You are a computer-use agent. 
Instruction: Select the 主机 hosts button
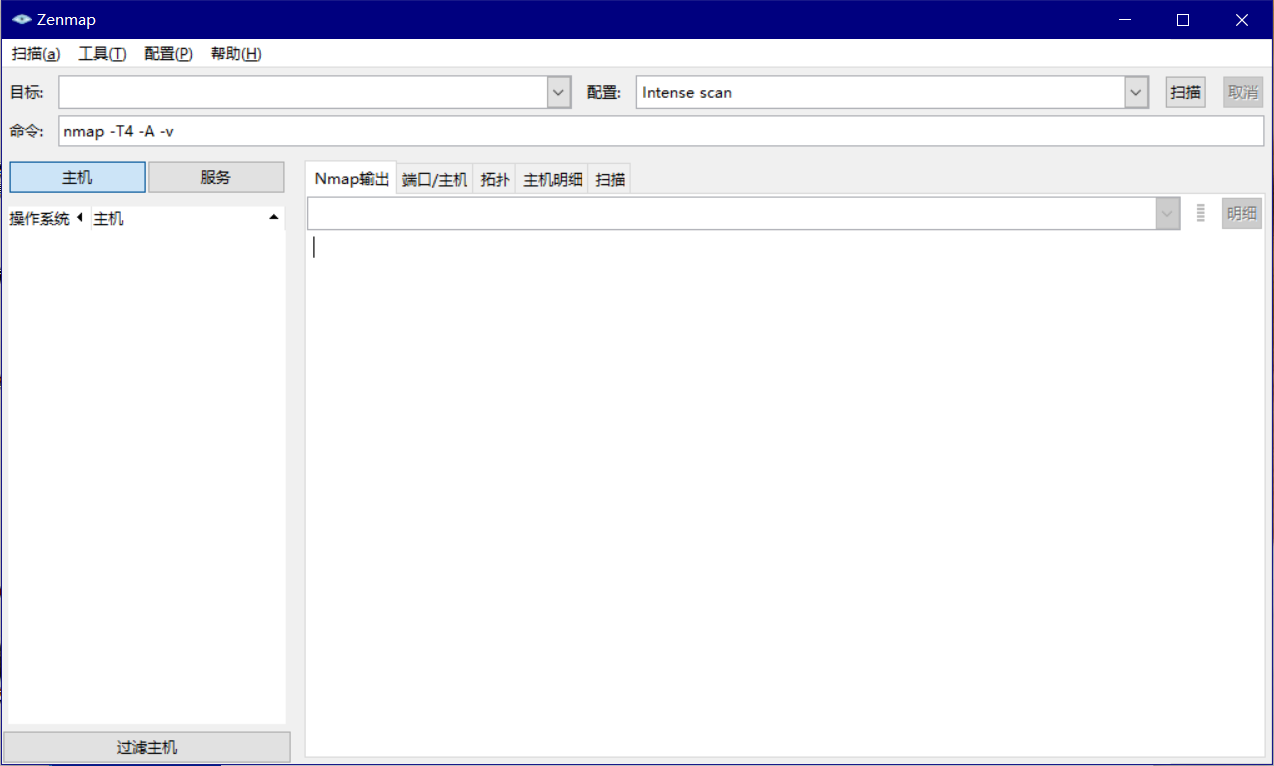click(x=77, y=177)
